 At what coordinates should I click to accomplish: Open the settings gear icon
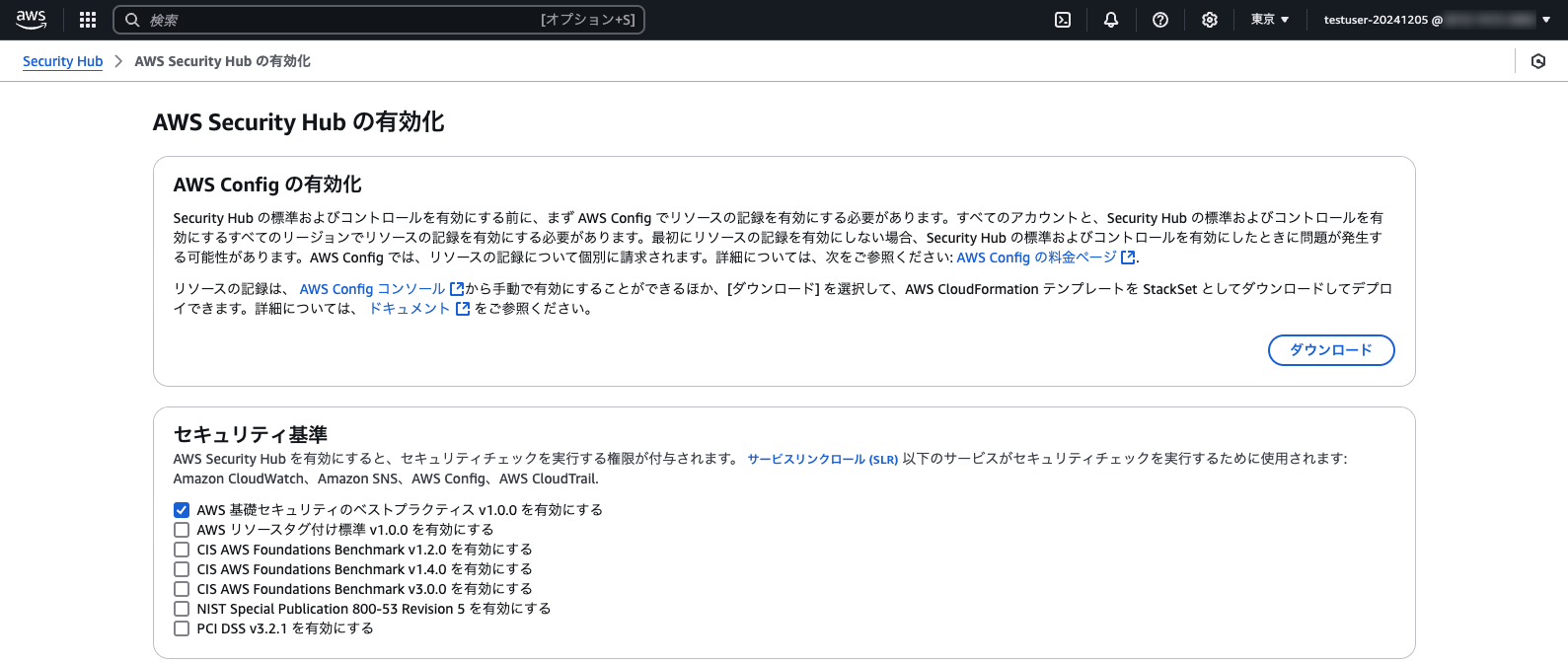coord(1210,20)
